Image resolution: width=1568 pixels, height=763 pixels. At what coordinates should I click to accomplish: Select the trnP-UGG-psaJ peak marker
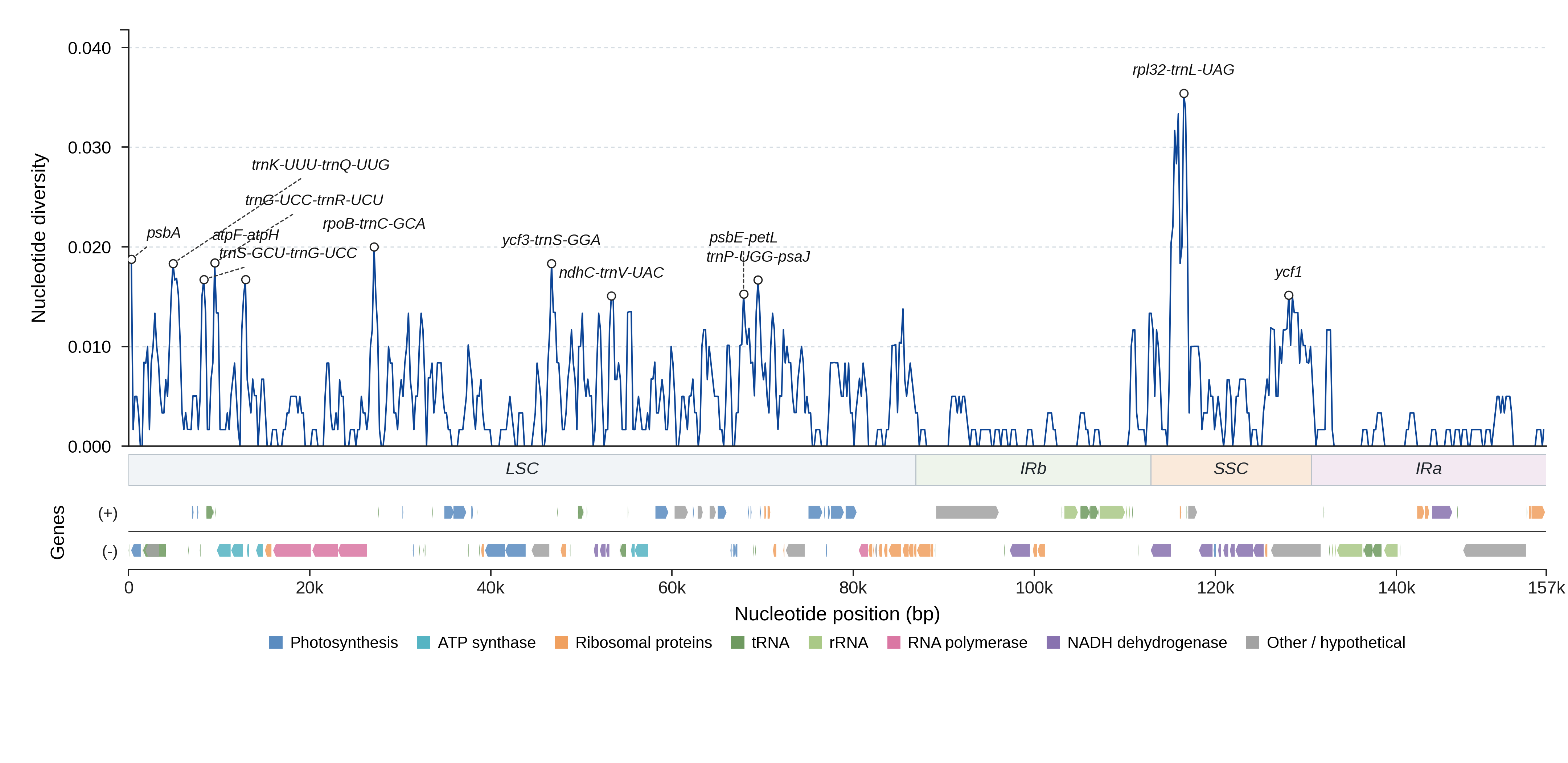(758, 280)
